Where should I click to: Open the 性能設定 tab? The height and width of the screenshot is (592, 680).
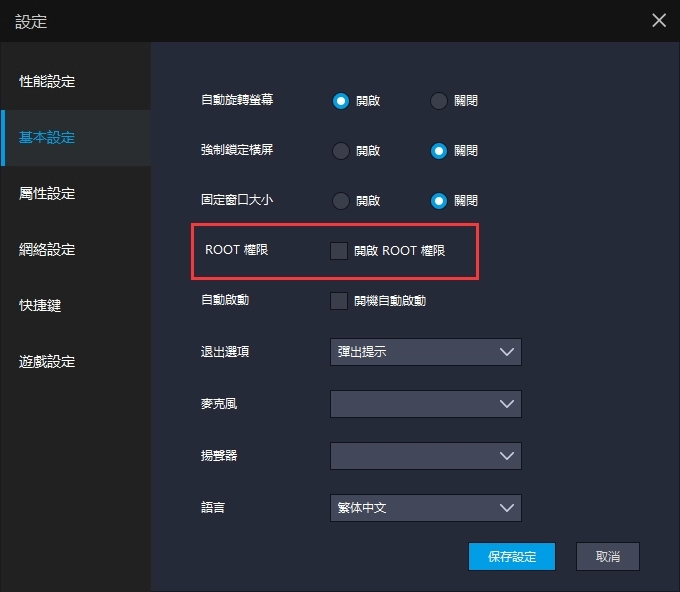coord(47,81)
